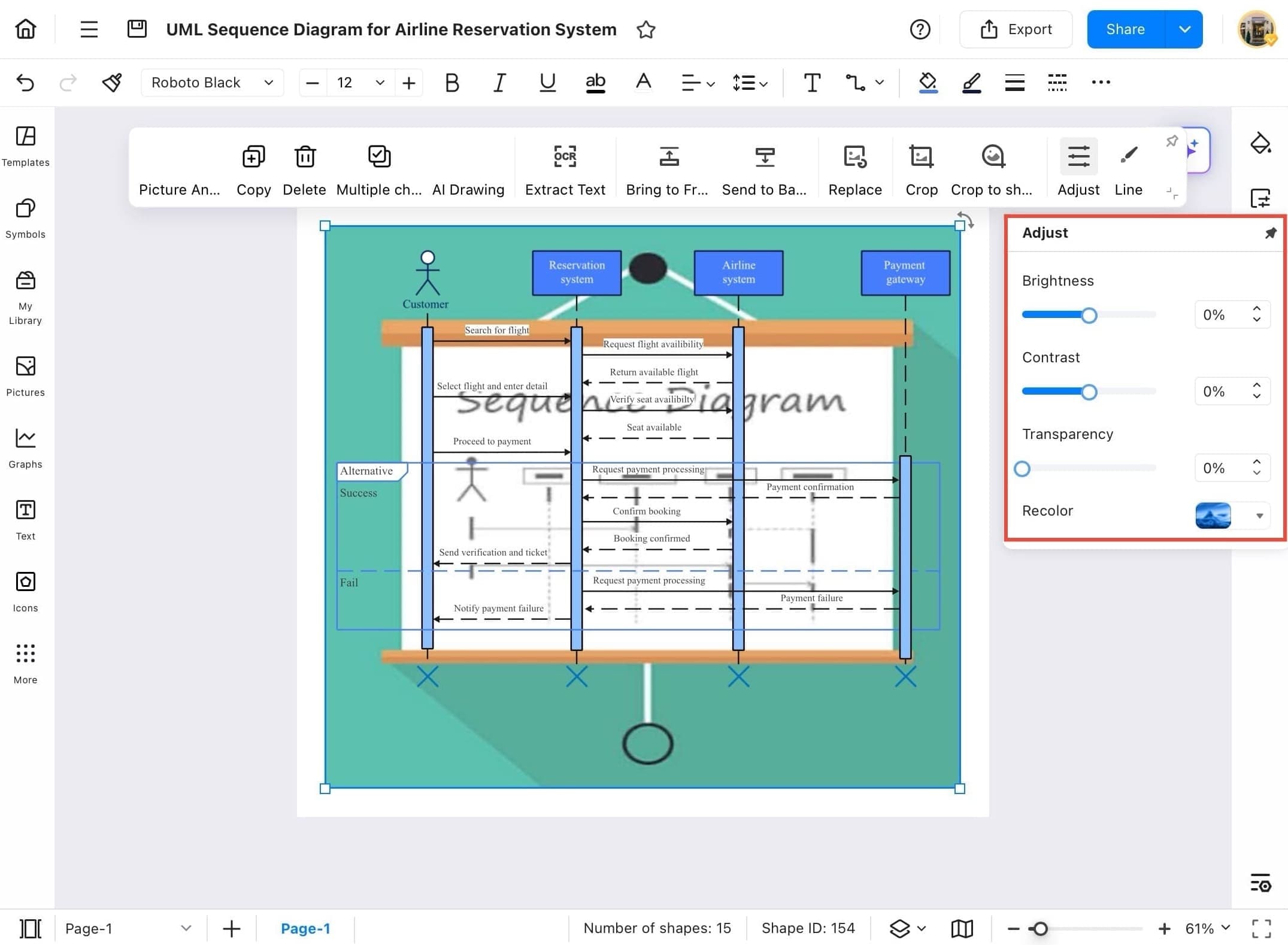The width and height of the screenshot is (1288, 945).
Task: Click the Delete trash icon
Action: (305, 157)
